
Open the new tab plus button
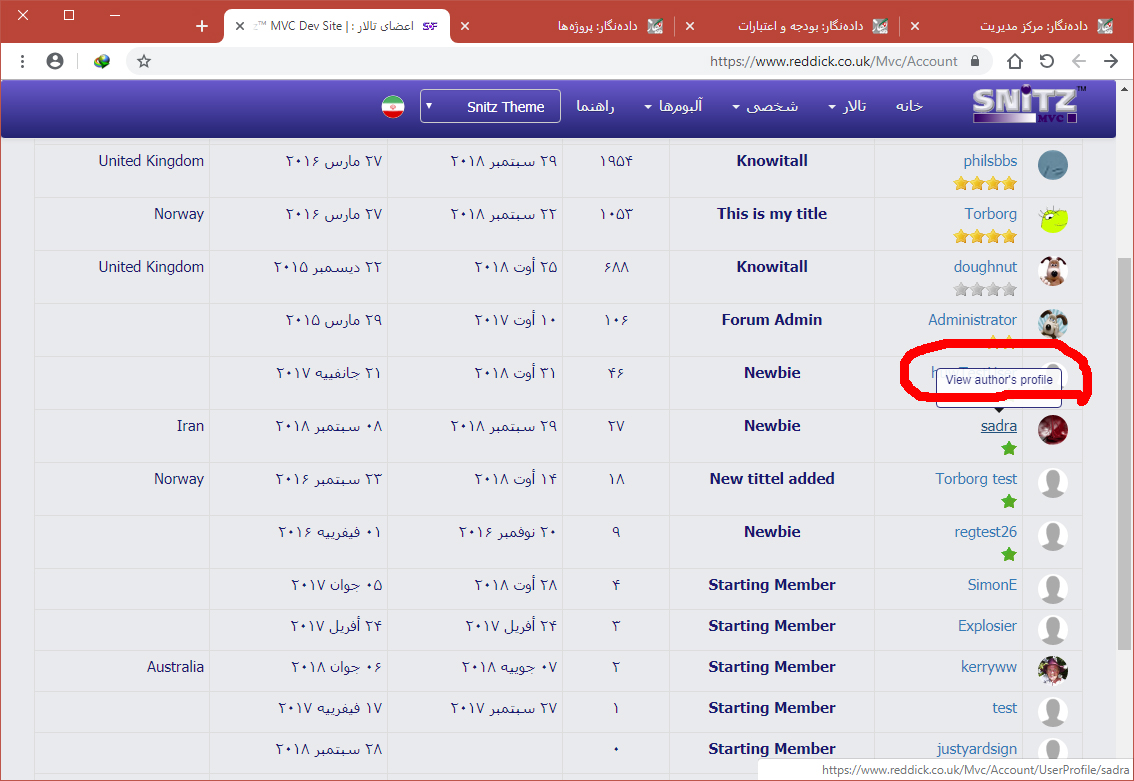tap(202, 26)
